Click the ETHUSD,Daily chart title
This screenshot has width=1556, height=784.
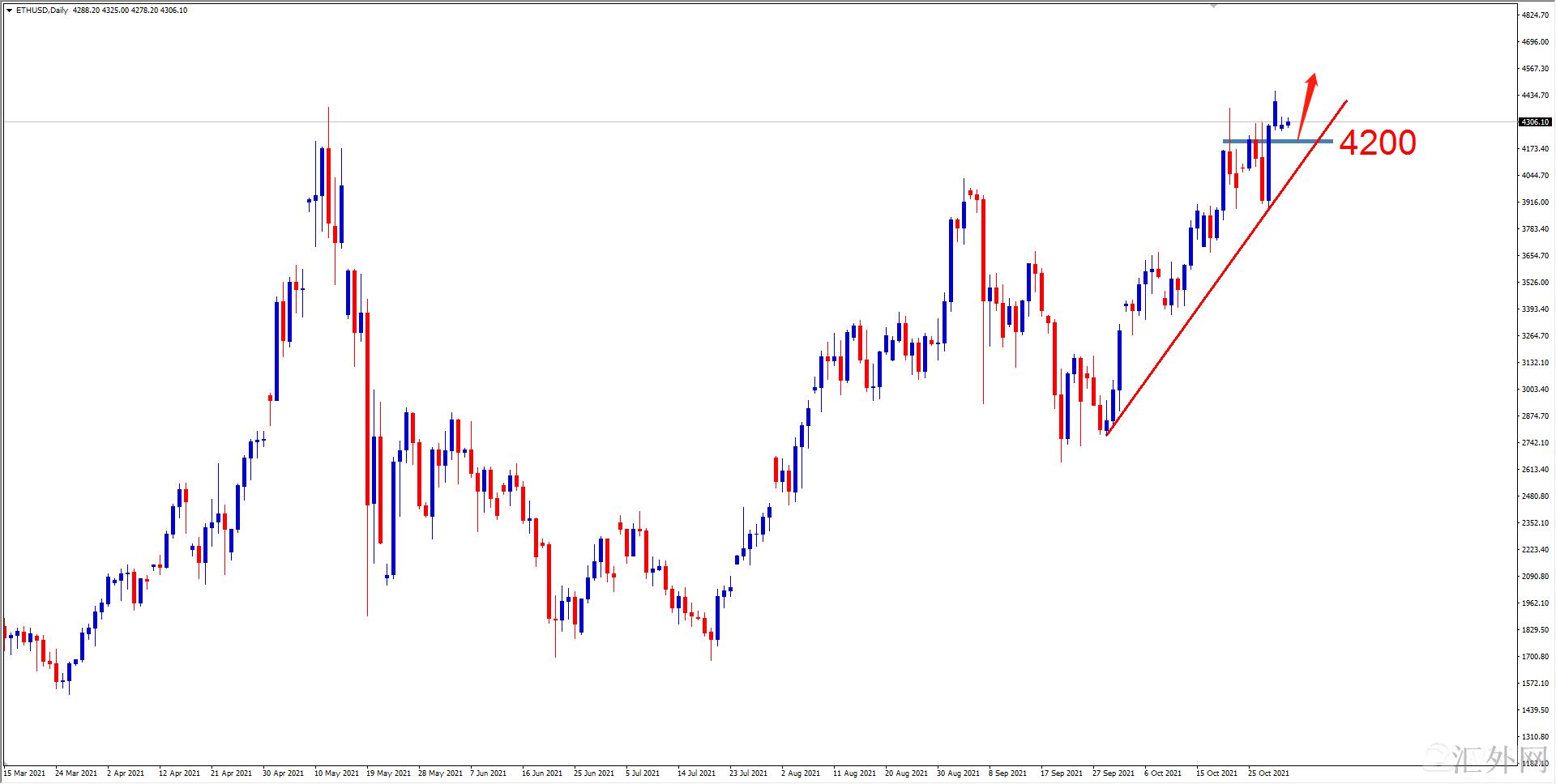pyautogui.click(x=42, y=11)
